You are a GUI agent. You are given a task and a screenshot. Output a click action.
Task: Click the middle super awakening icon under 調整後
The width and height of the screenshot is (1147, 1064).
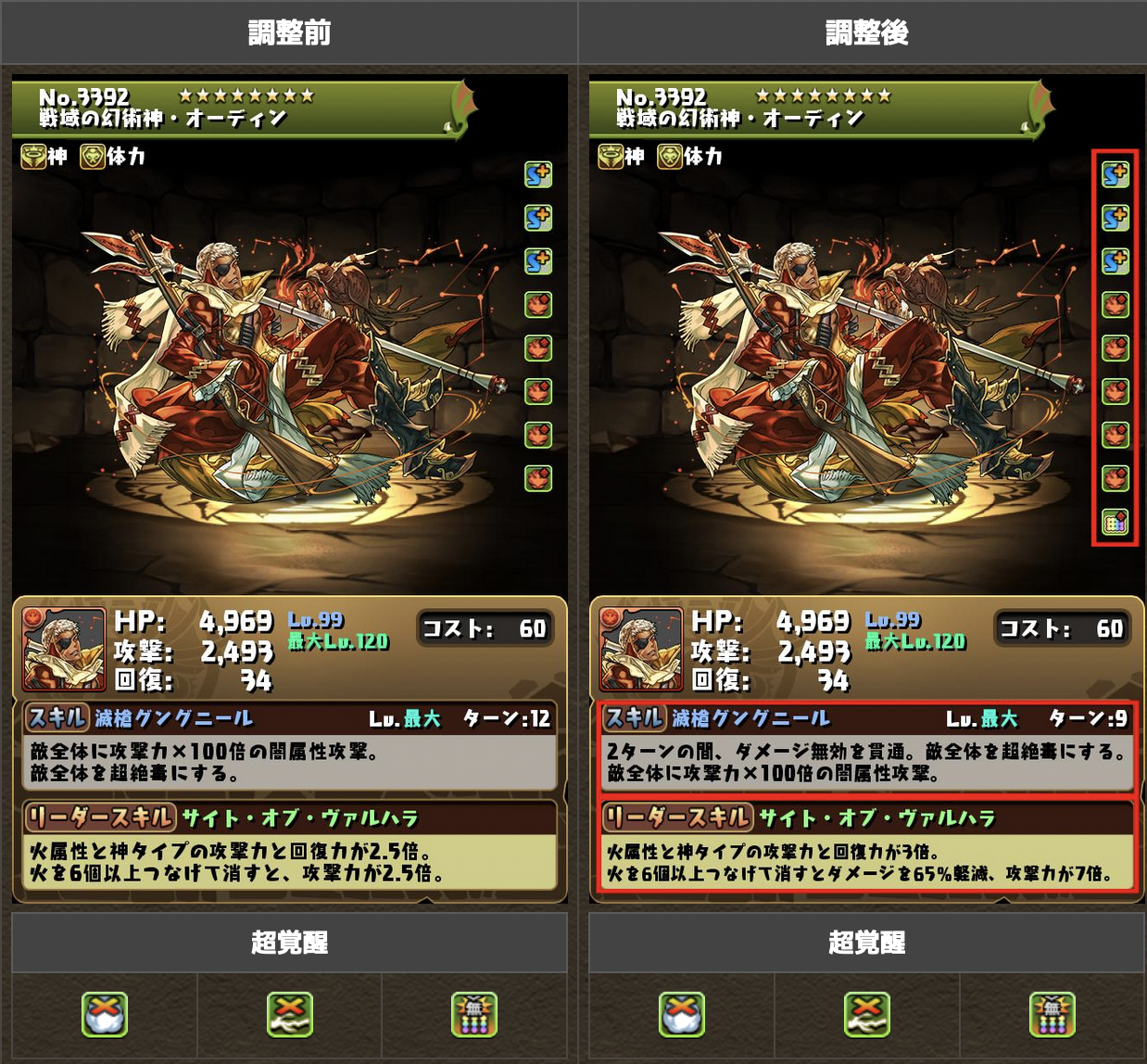click(x=866, y=1014)
